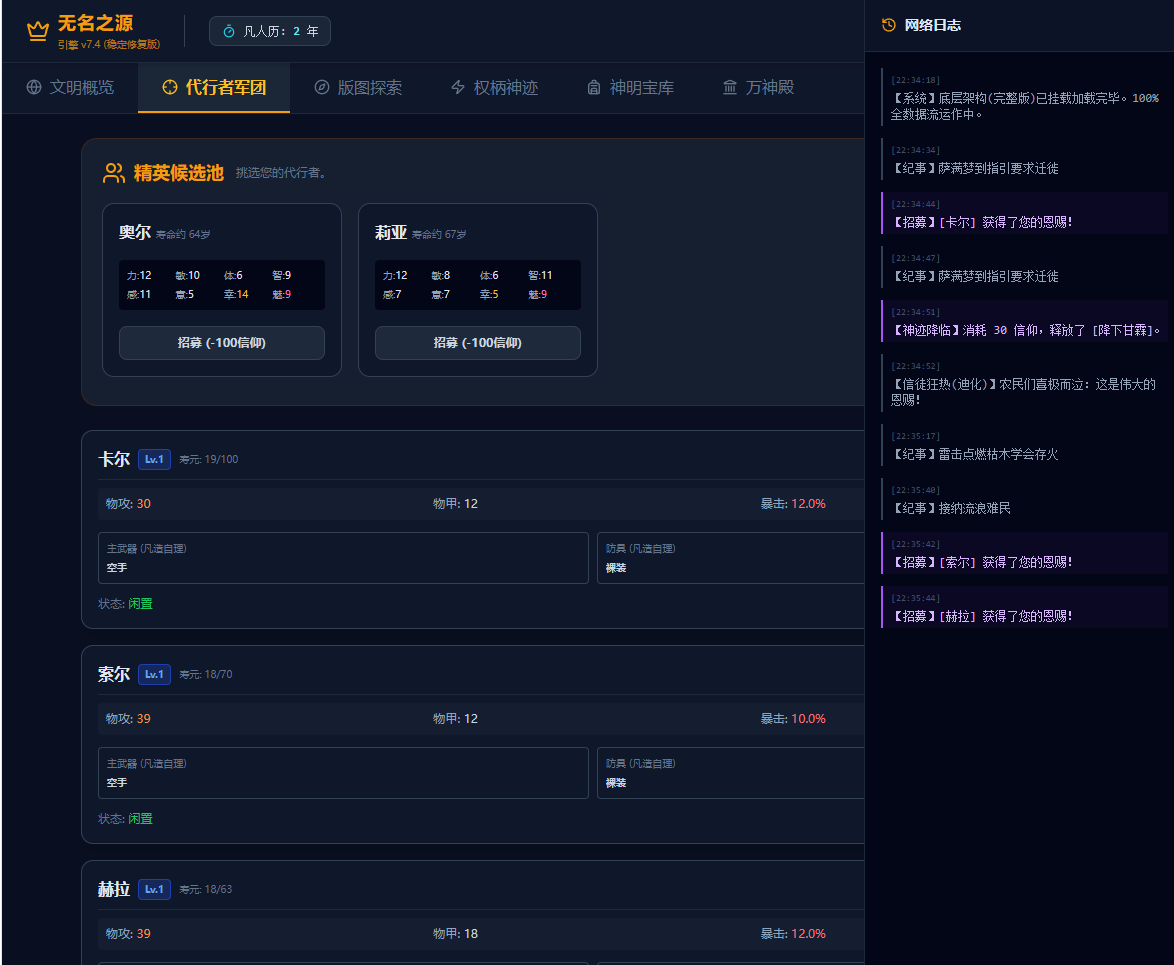Open 卡尔's armor slot

[731, 558]
